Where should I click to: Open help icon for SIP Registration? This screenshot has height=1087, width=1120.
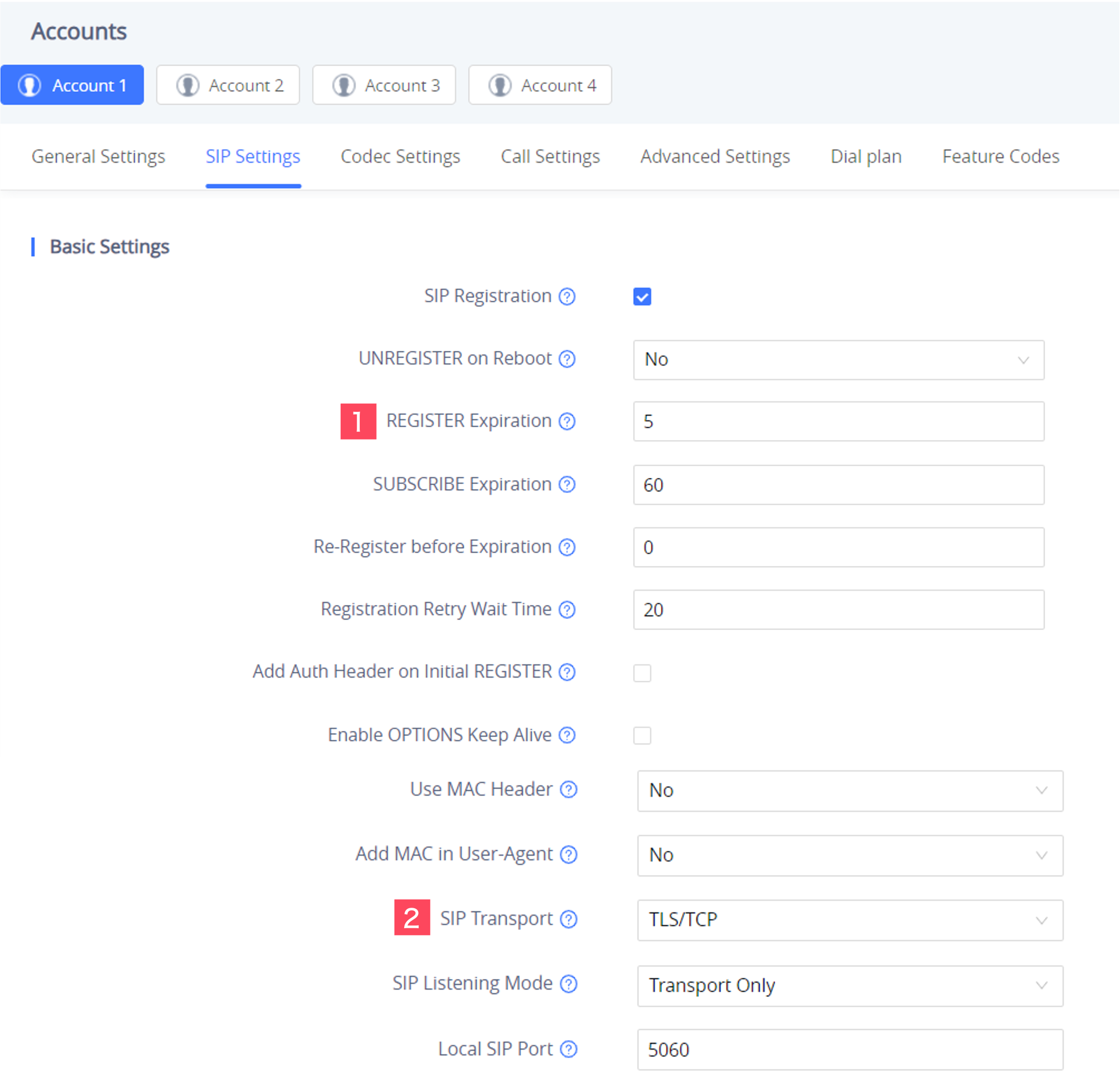pos(567,297)
